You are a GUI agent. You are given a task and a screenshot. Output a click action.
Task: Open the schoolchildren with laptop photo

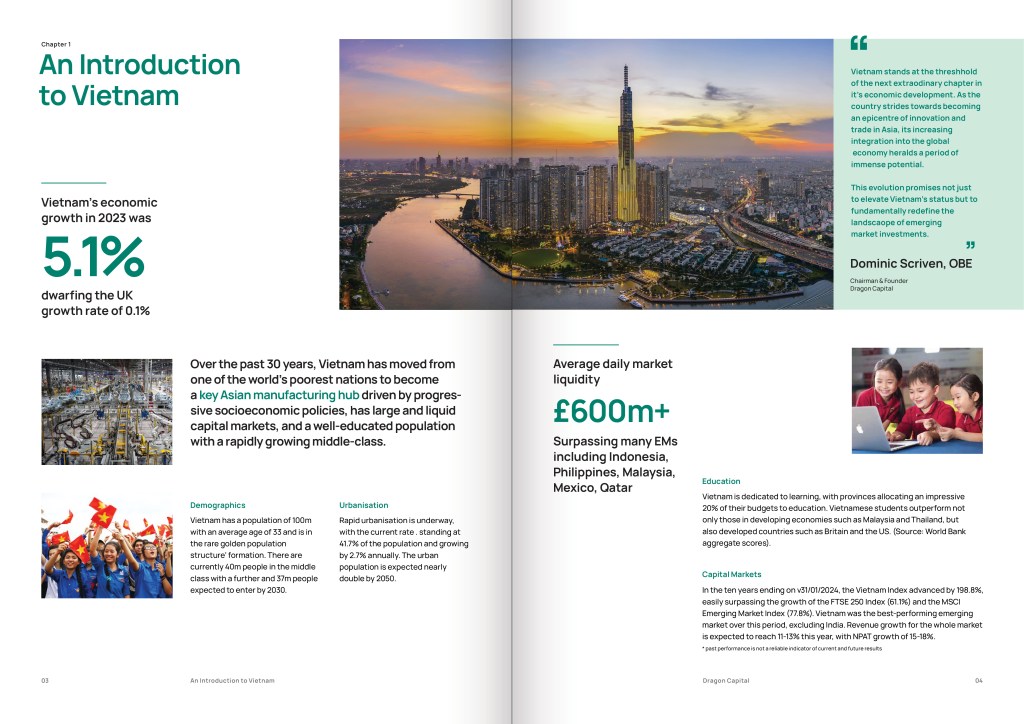click(x=918, y=401)
